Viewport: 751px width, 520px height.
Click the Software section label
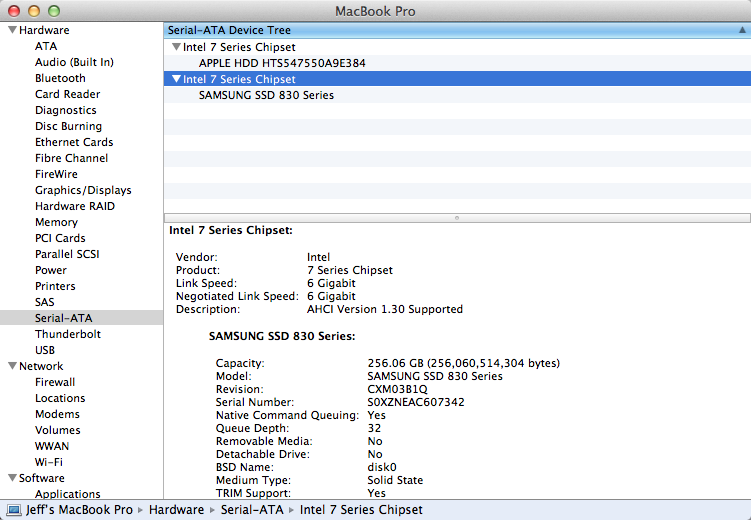click(x=42, y=478)
